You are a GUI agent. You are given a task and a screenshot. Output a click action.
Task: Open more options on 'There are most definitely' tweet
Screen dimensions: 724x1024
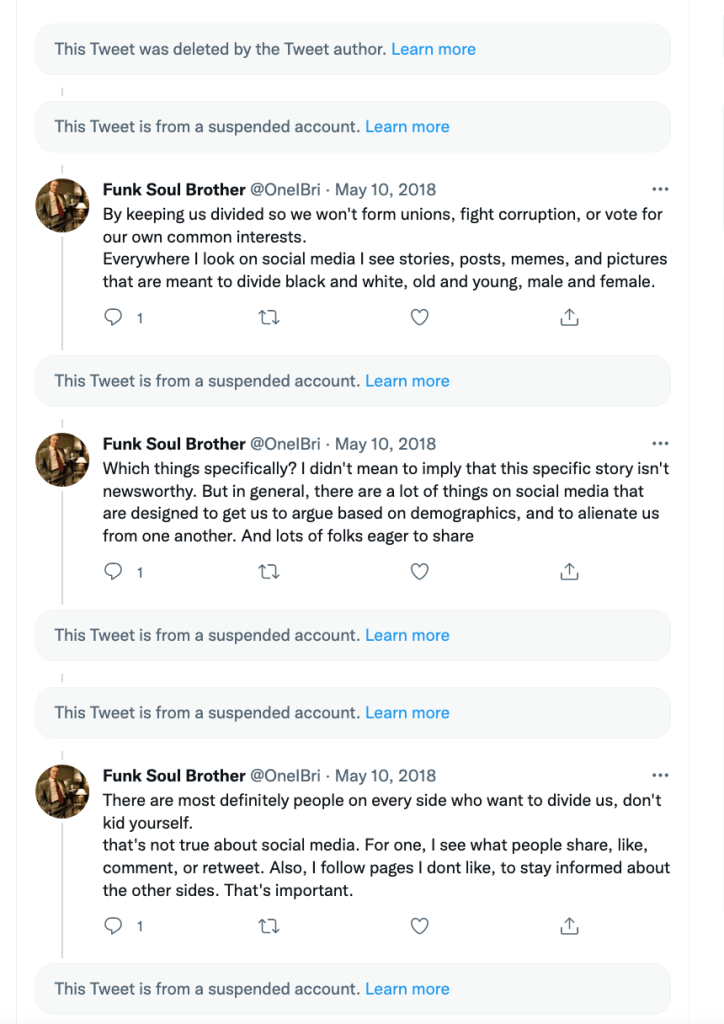pos(660,776)
